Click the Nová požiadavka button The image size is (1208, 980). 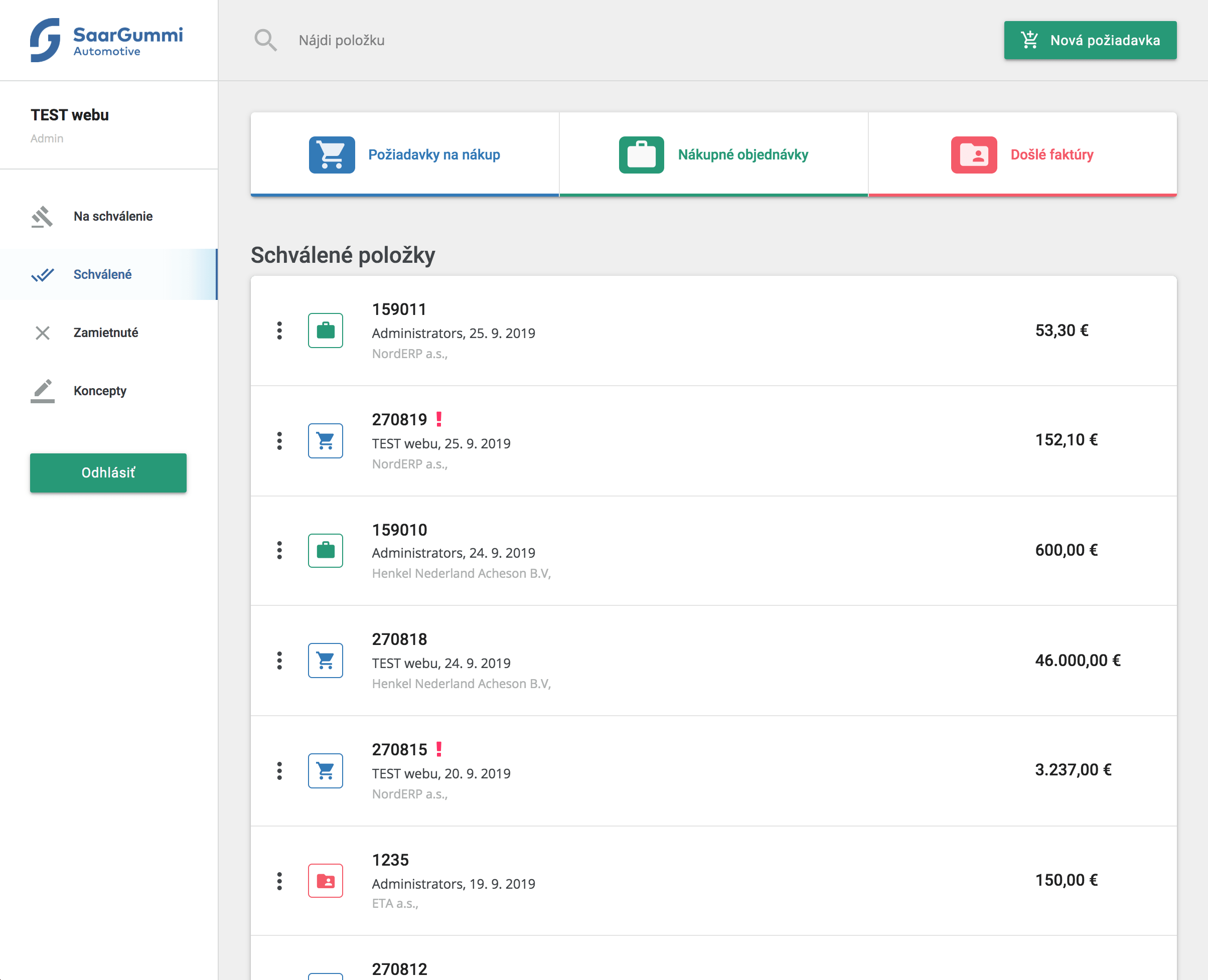(1090, 40)
